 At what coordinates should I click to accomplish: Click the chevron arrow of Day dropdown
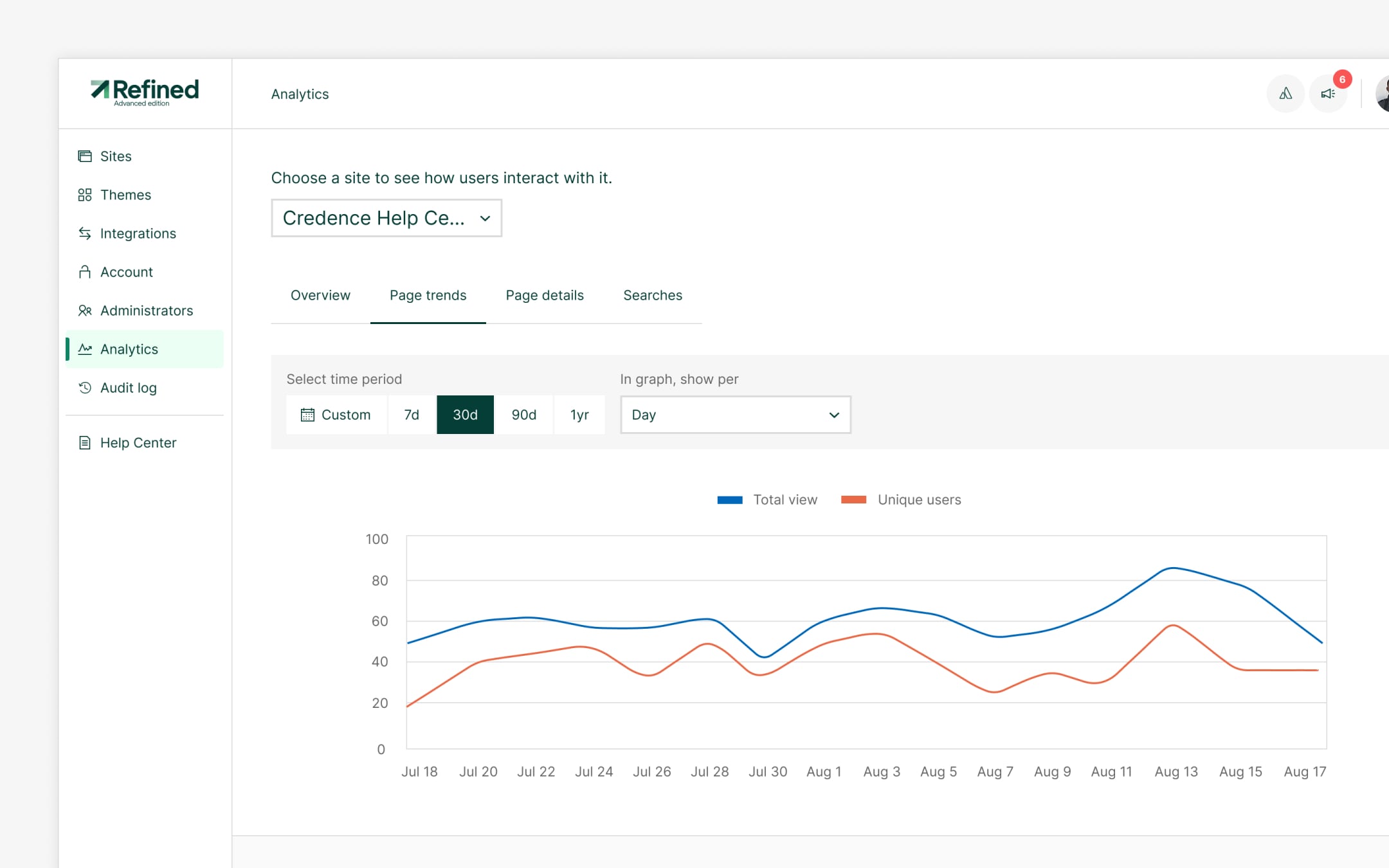(x=834, y=415)
